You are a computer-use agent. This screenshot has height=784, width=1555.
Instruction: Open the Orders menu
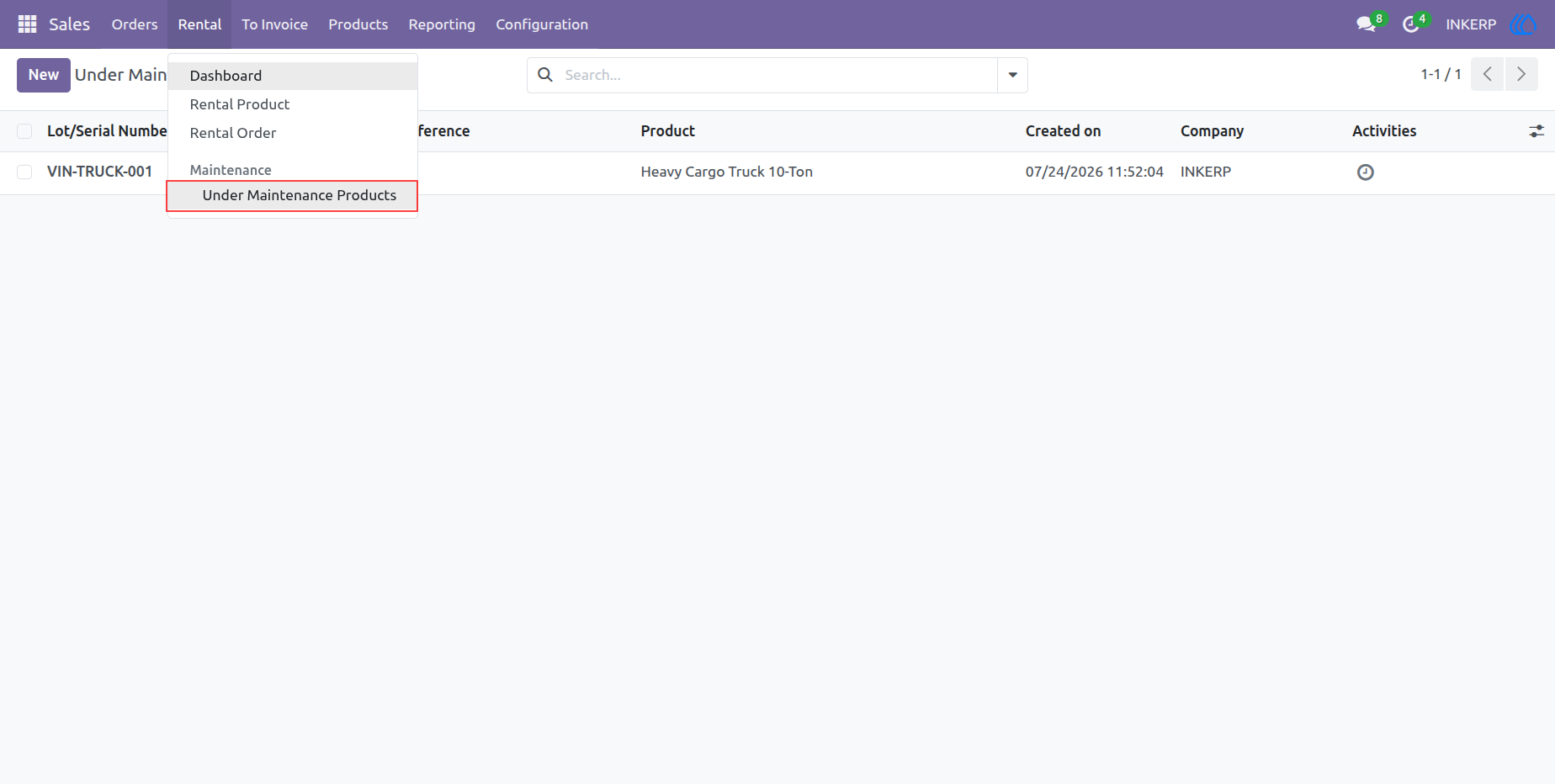click(135, 24)
